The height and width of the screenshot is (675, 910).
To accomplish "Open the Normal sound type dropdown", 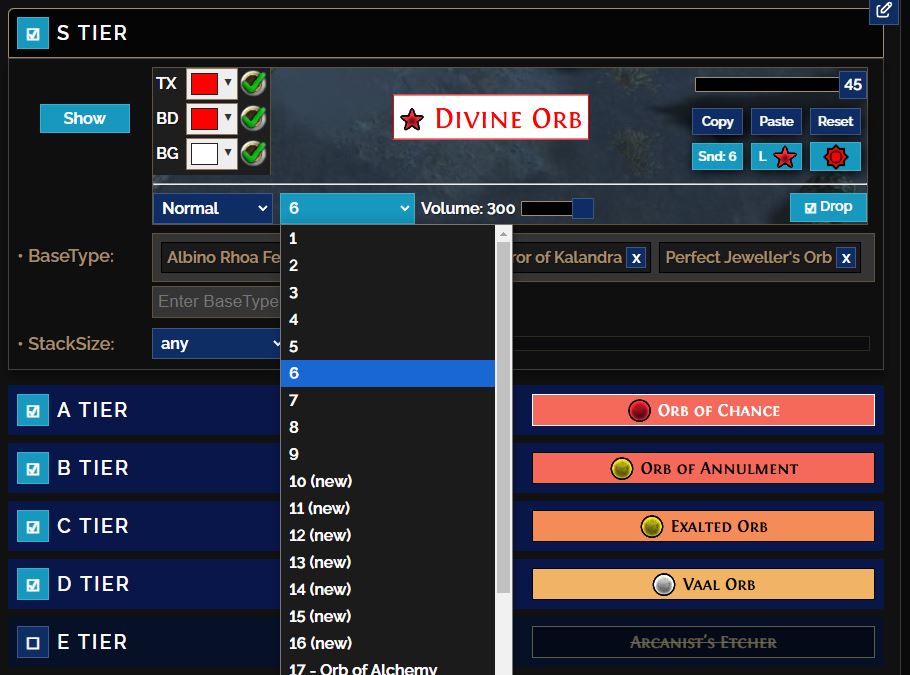I will (213, 208).
